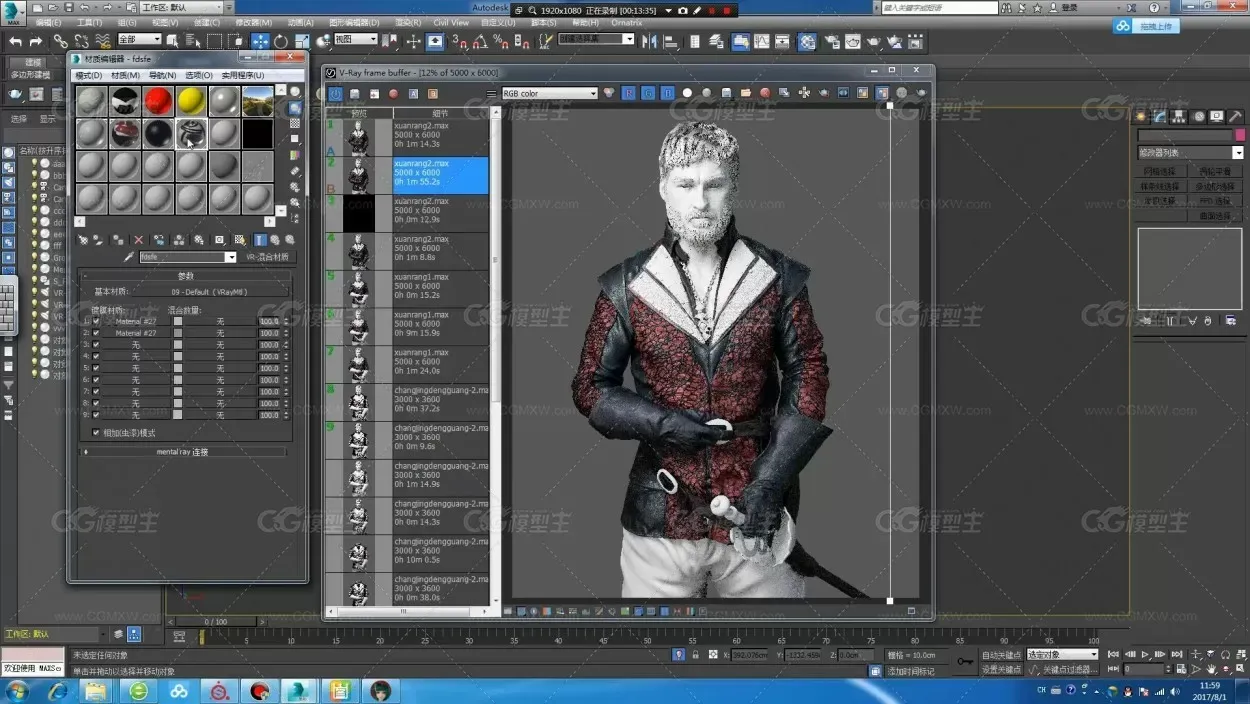1250x704 pixels.
Task: Toggle coat material 2 checkbox
Action: tap(96, 333)
